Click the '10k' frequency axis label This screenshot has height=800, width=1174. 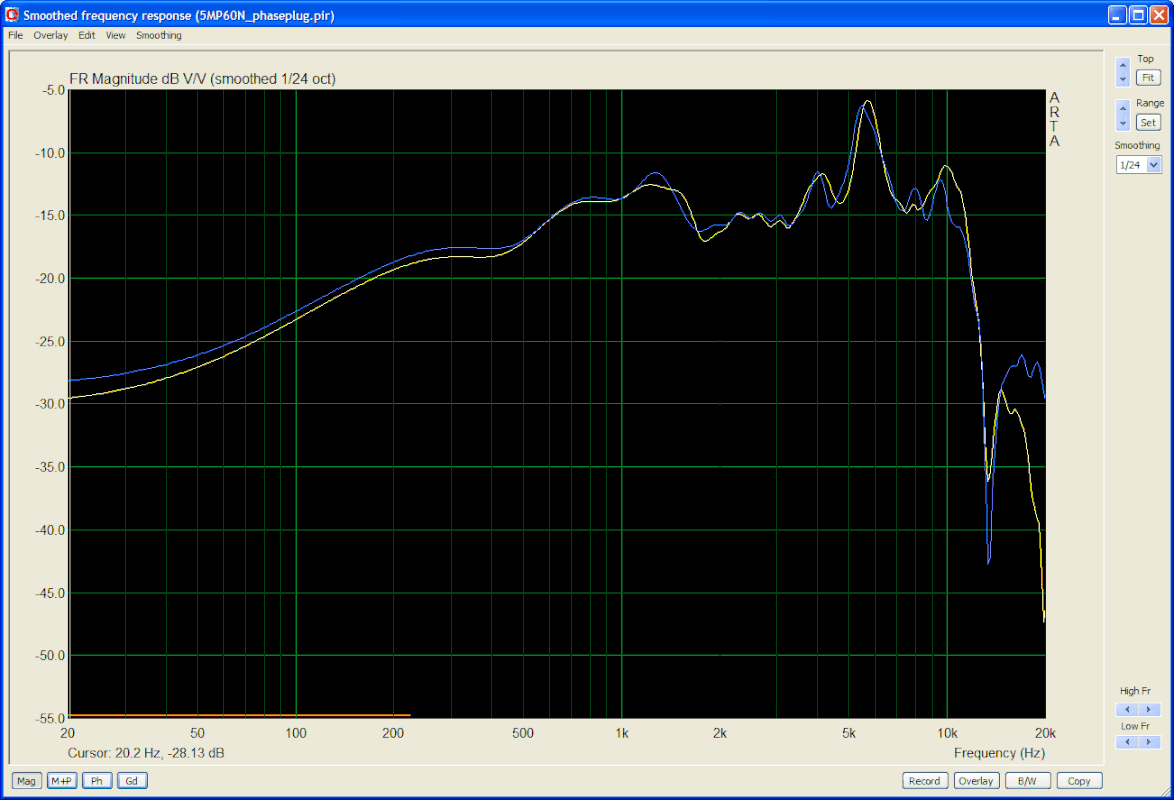(x=947, y=733)
